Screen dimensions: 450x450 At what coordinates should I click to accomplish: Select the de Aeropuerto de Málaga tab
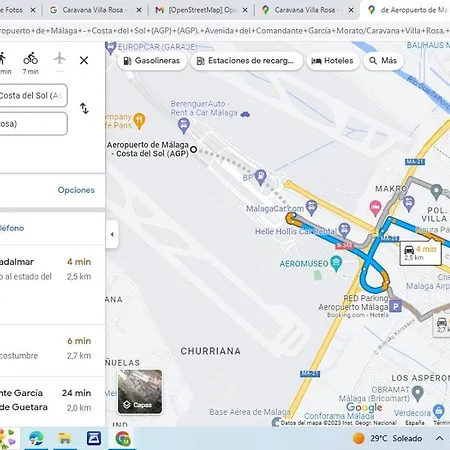tap(407, 10)
